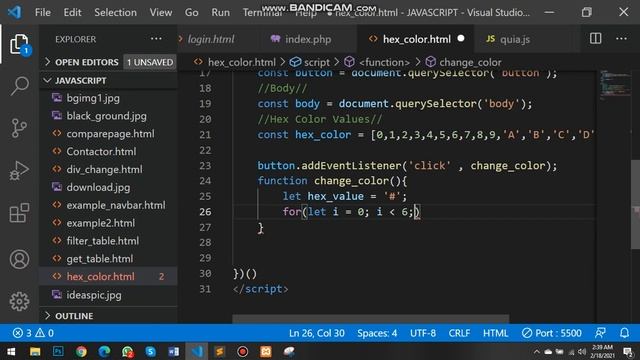Show hidden system tray icons chevron

536,351
